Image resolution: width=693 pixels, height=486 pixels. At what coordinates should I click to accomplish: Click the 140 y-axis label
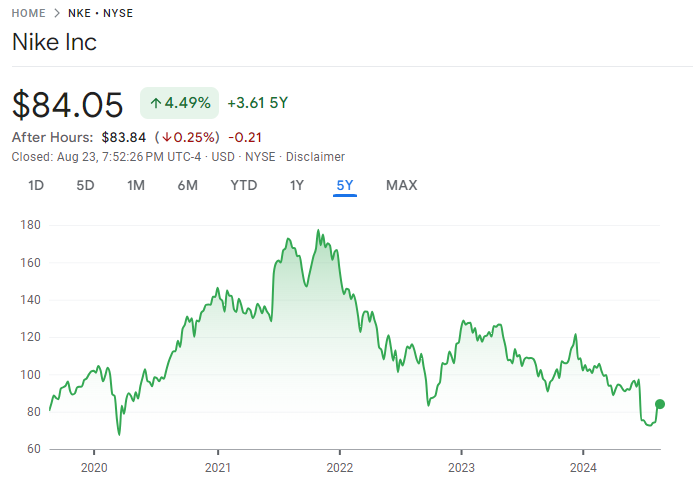pos(30,300)
